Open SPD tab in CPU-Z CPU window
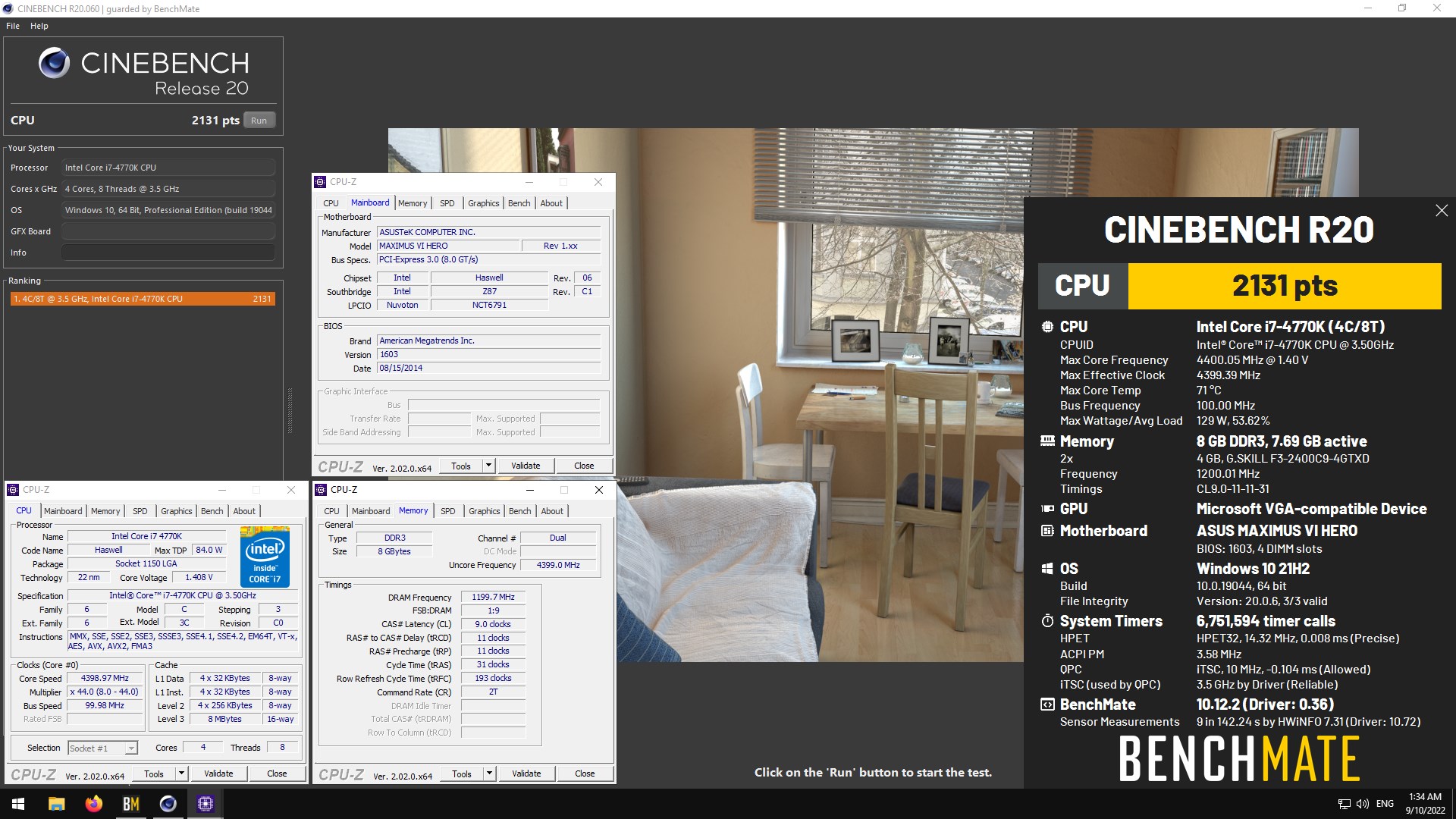The height and width of the screenshot is (819, 1456). (x=140, y=511)
